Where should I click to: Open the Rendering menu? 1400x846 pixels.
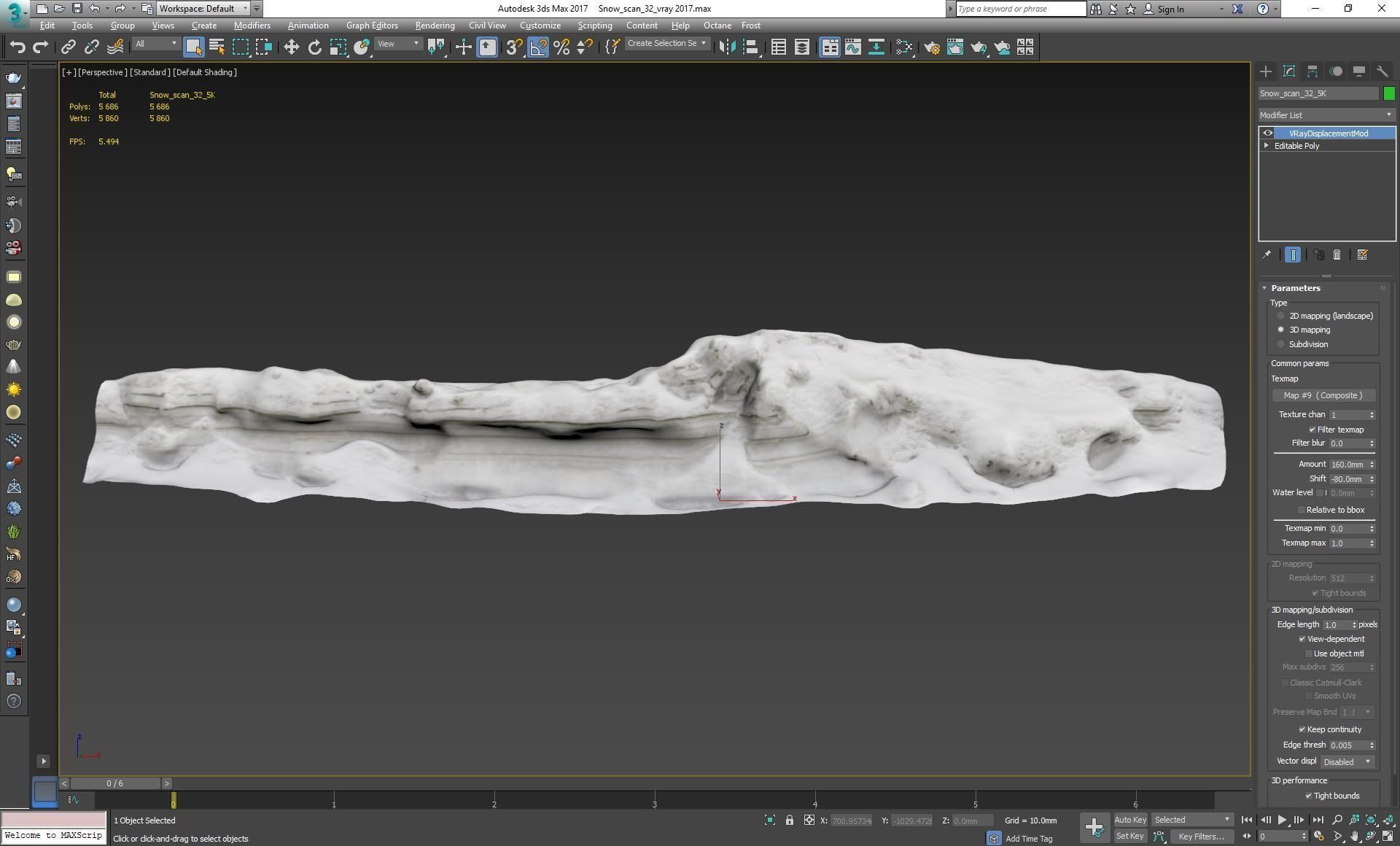[435, 26]
